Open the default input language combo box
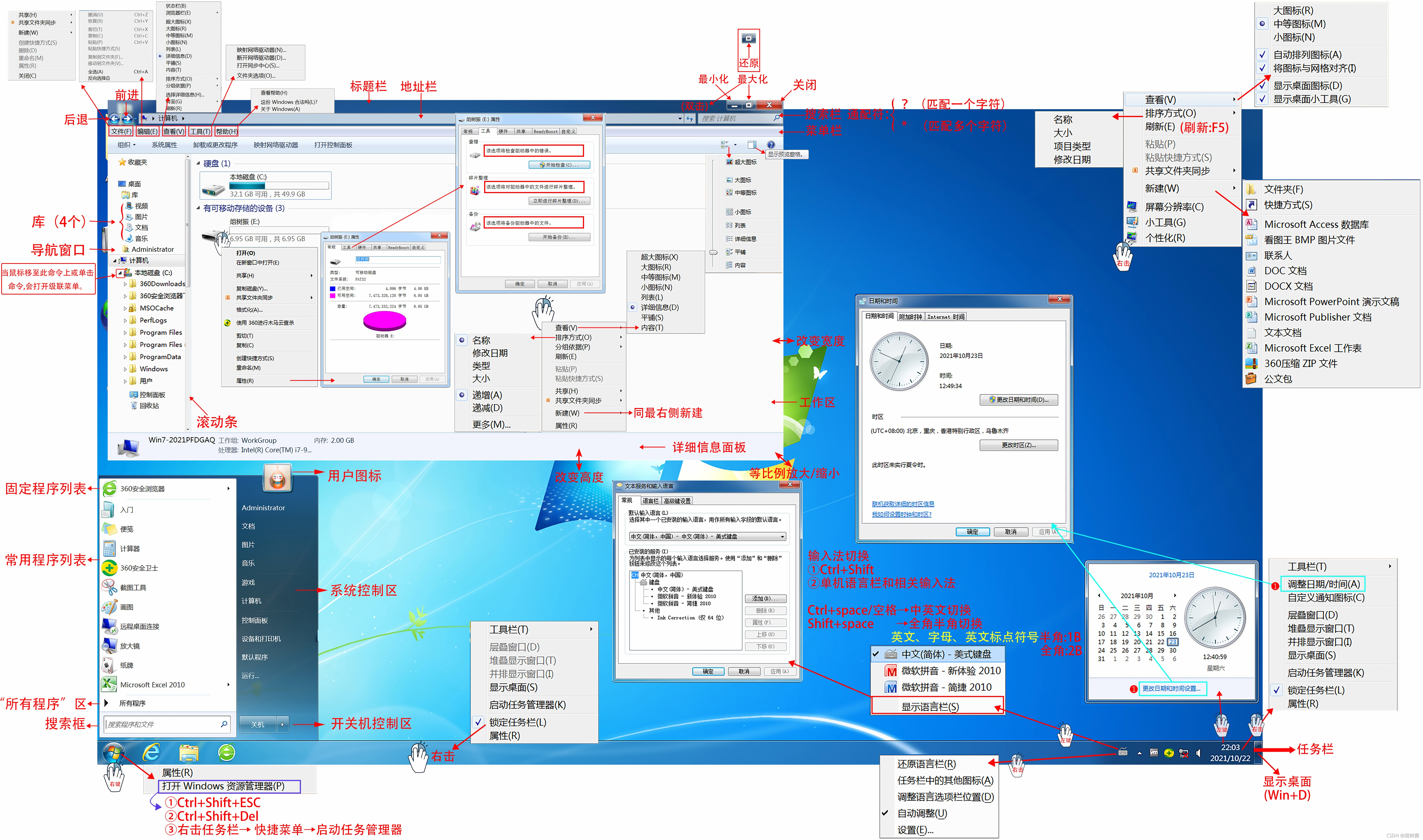Viewport: 1423px width, 840px height. point(707,536)
